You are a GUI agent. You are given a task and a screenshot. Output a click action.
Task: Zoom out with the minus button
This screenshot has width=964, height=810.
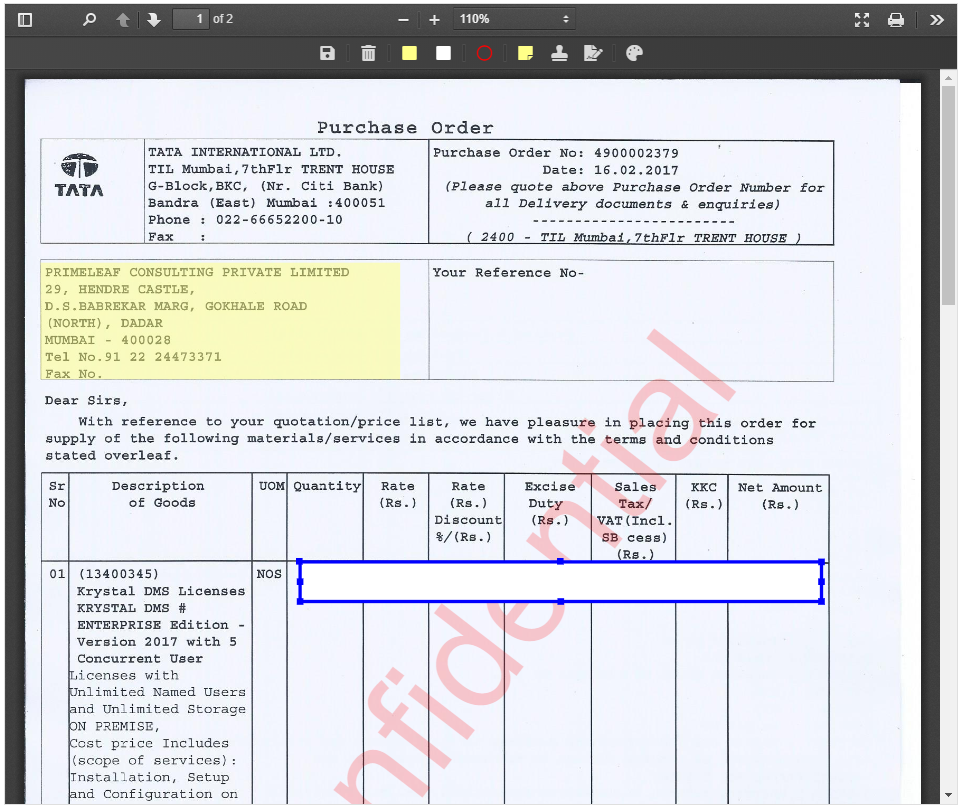[x=403, y=20]
